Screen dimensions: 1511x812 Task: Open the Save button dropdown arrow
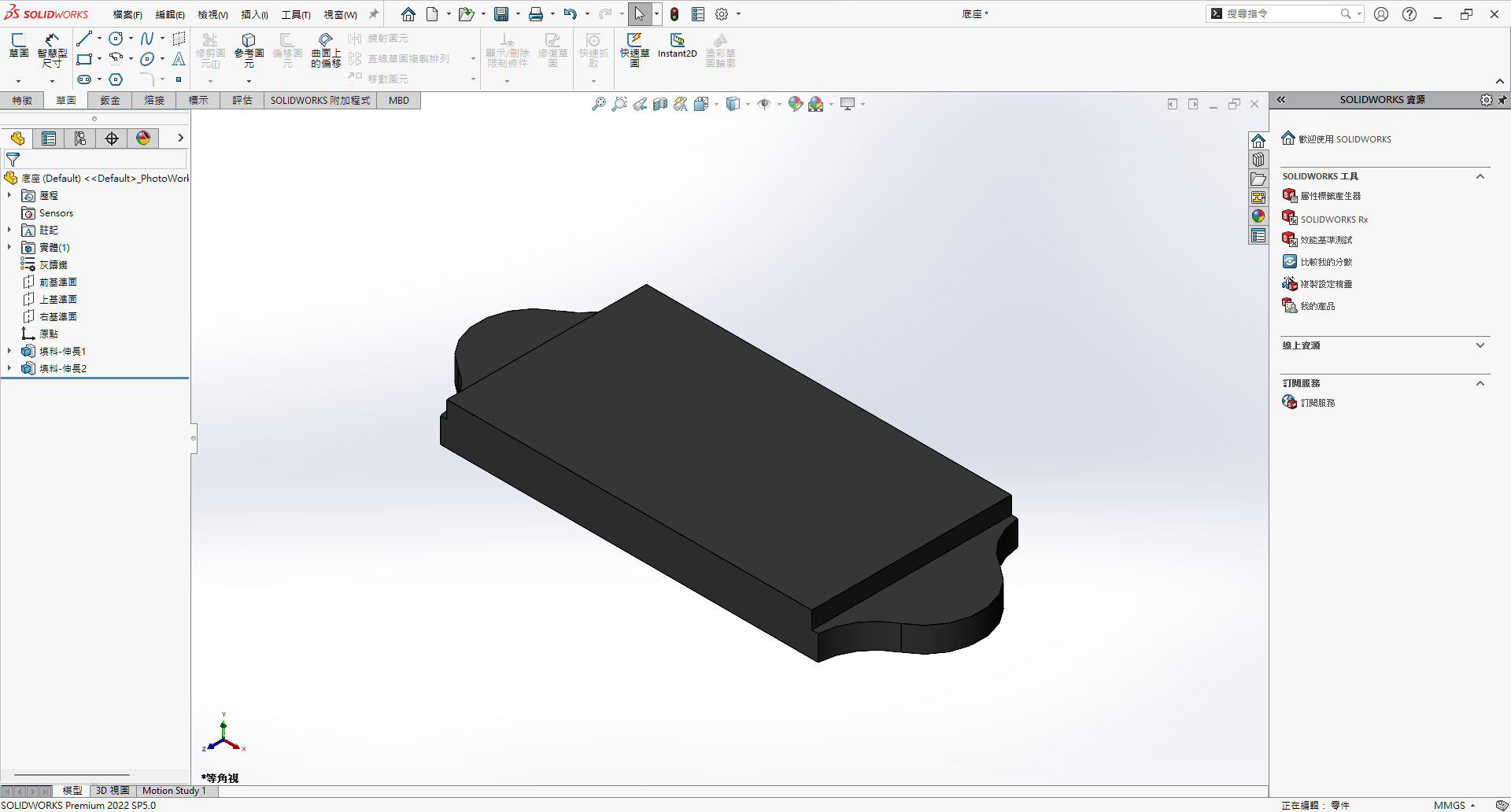point(518,14)
